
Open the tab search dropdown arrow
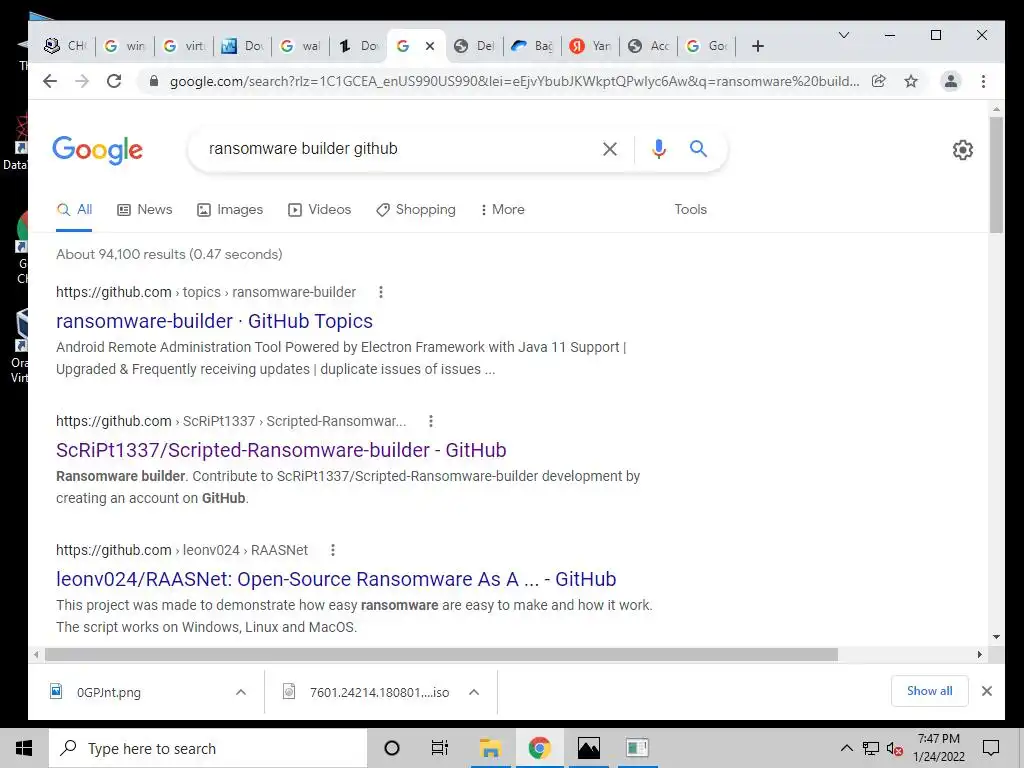pyautogui.click(x=844, y=35)
